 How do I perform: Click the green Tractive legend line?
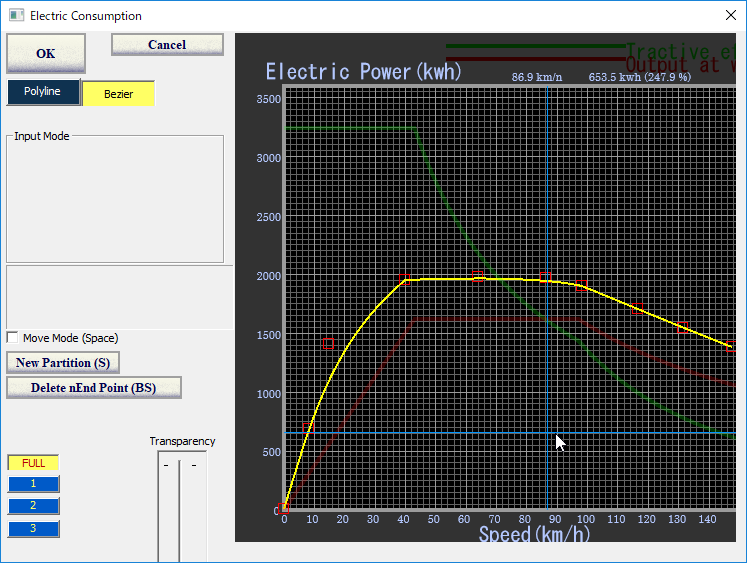tap(535, 46)
